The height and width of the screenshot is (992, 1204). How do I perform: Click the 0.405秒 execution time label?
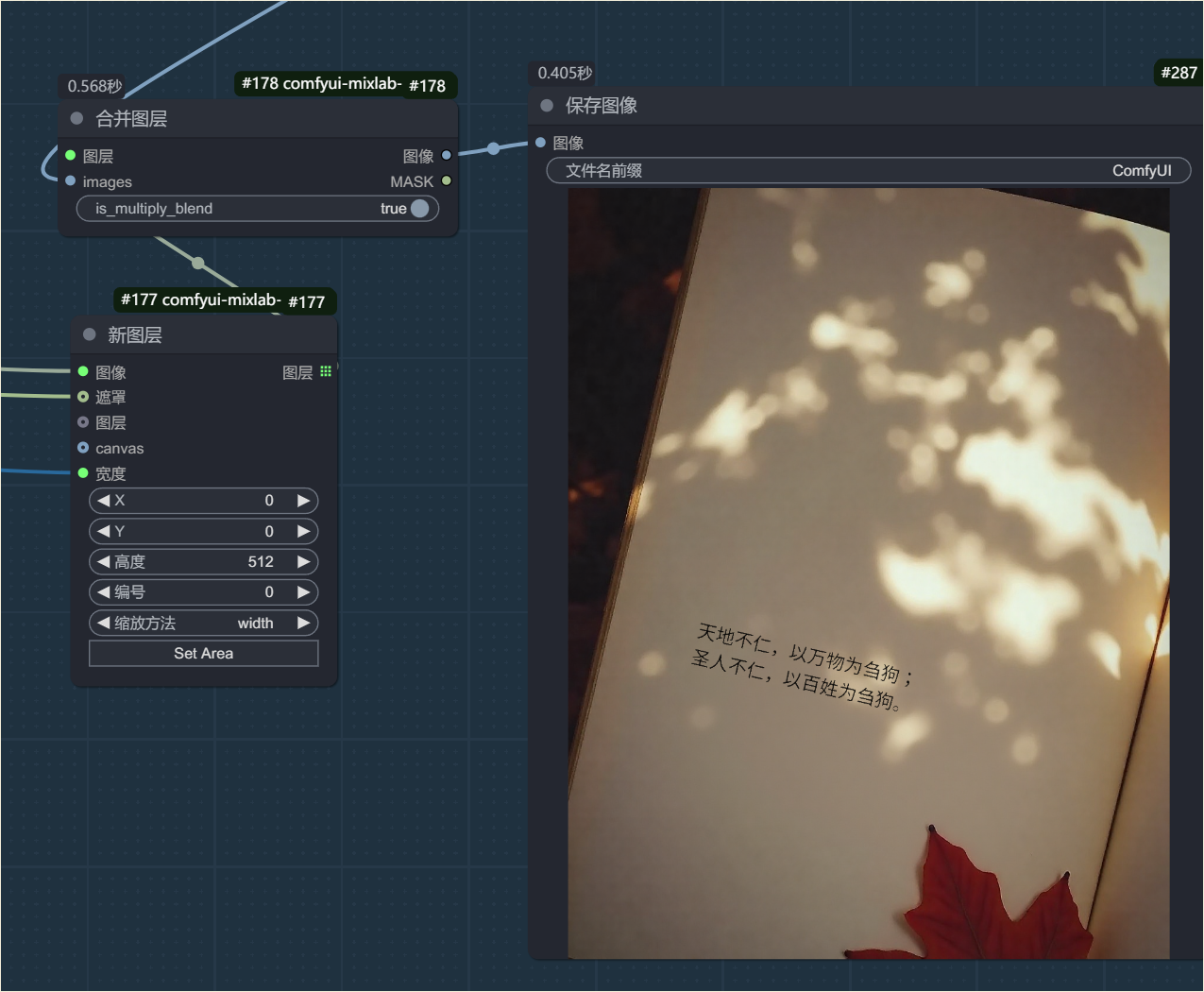coord(565,73)
